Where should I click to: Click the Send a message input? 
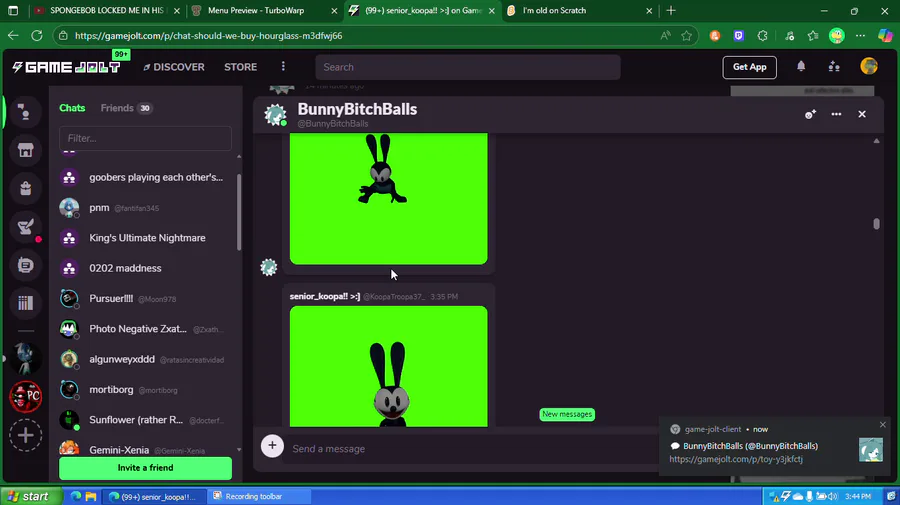click(471, 449)
